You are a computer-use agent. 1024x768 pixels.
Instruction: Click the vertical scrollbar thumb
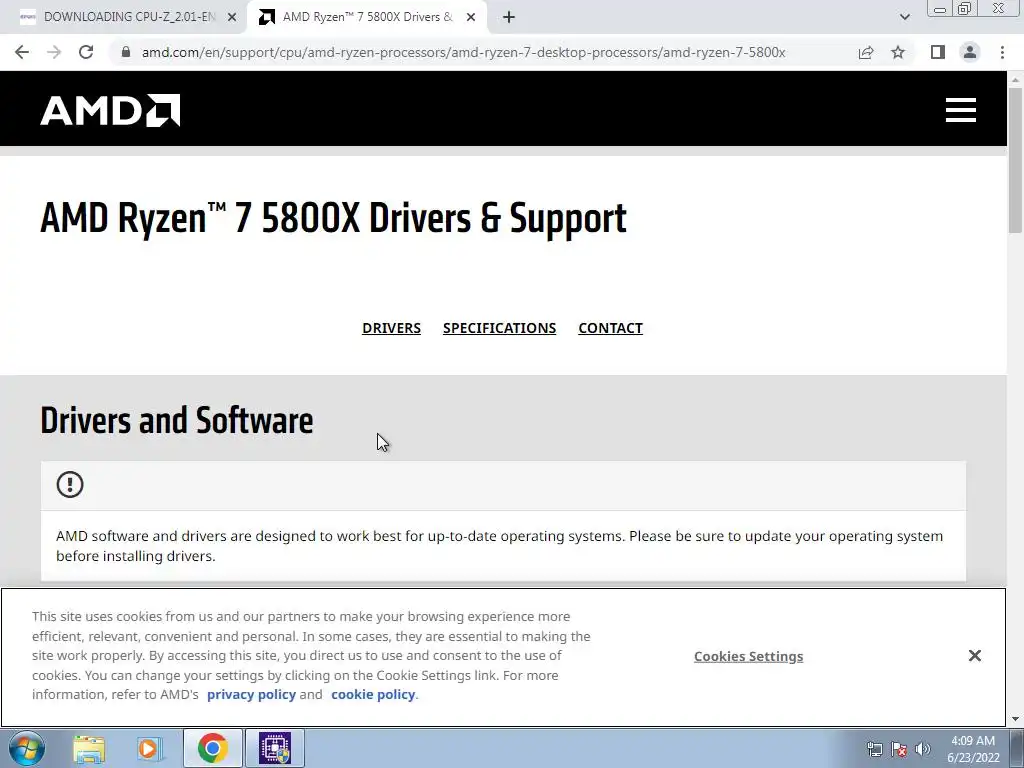pyautogui.click(x=1015, y=161)
